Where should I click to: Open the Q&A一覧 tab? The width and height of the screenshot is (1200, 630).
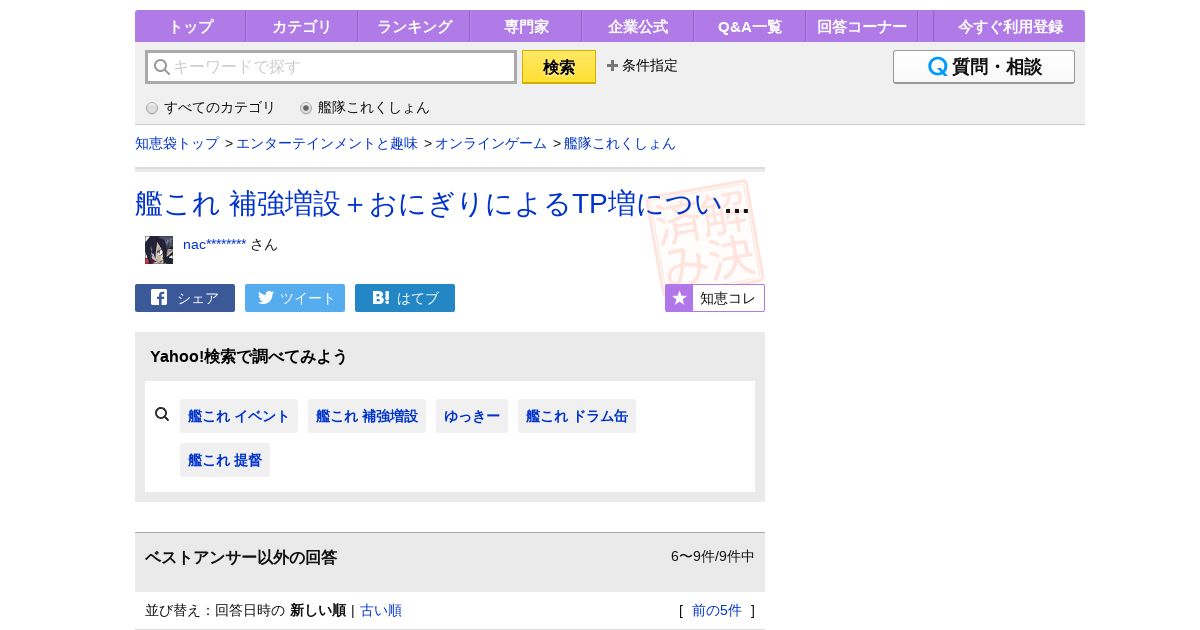click(750, 26)
